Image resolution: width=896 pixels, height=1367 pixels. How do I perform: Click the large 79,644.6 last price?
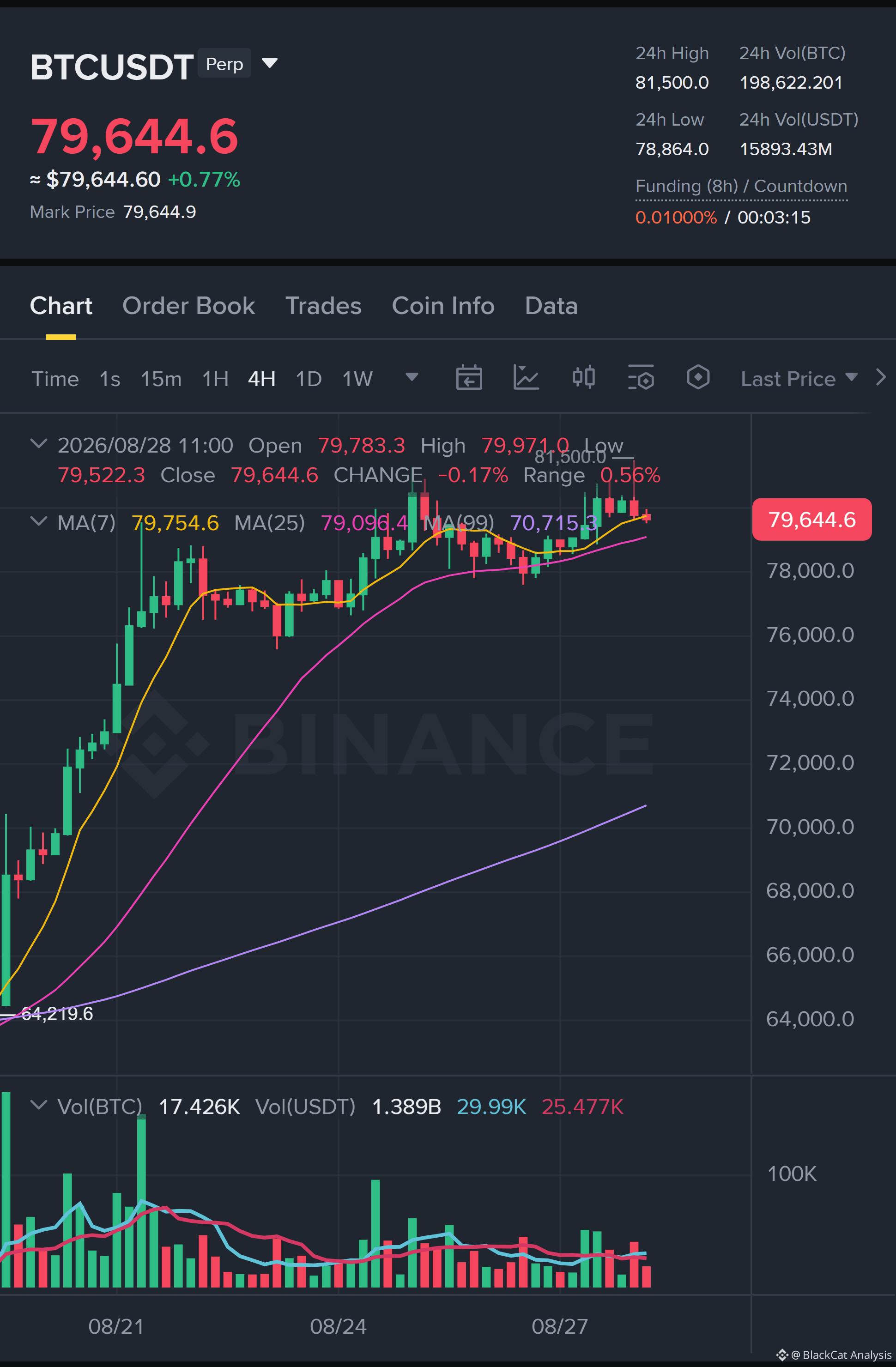[x=134, y=137]
